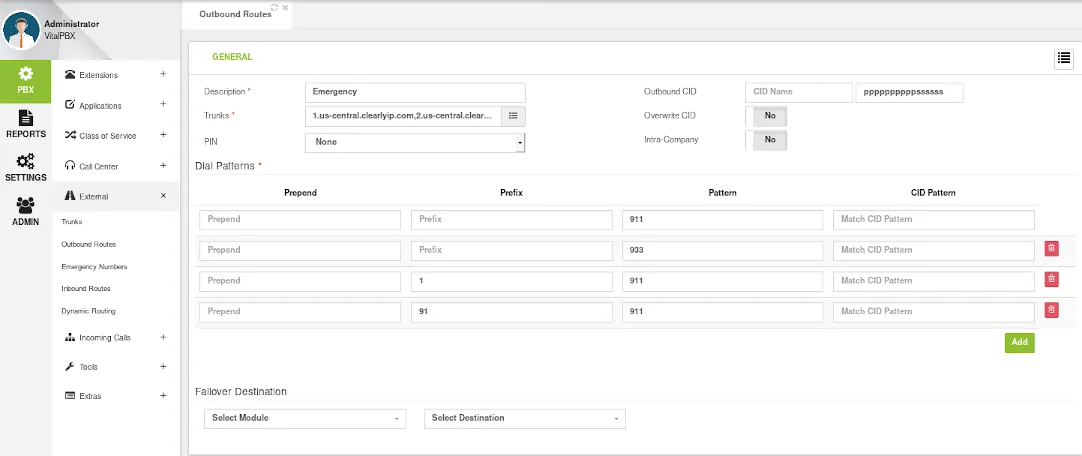The width and height of the screenshot is (1082, 456).
Task: Click the Trunks field
Action: [x=403, y=116]
